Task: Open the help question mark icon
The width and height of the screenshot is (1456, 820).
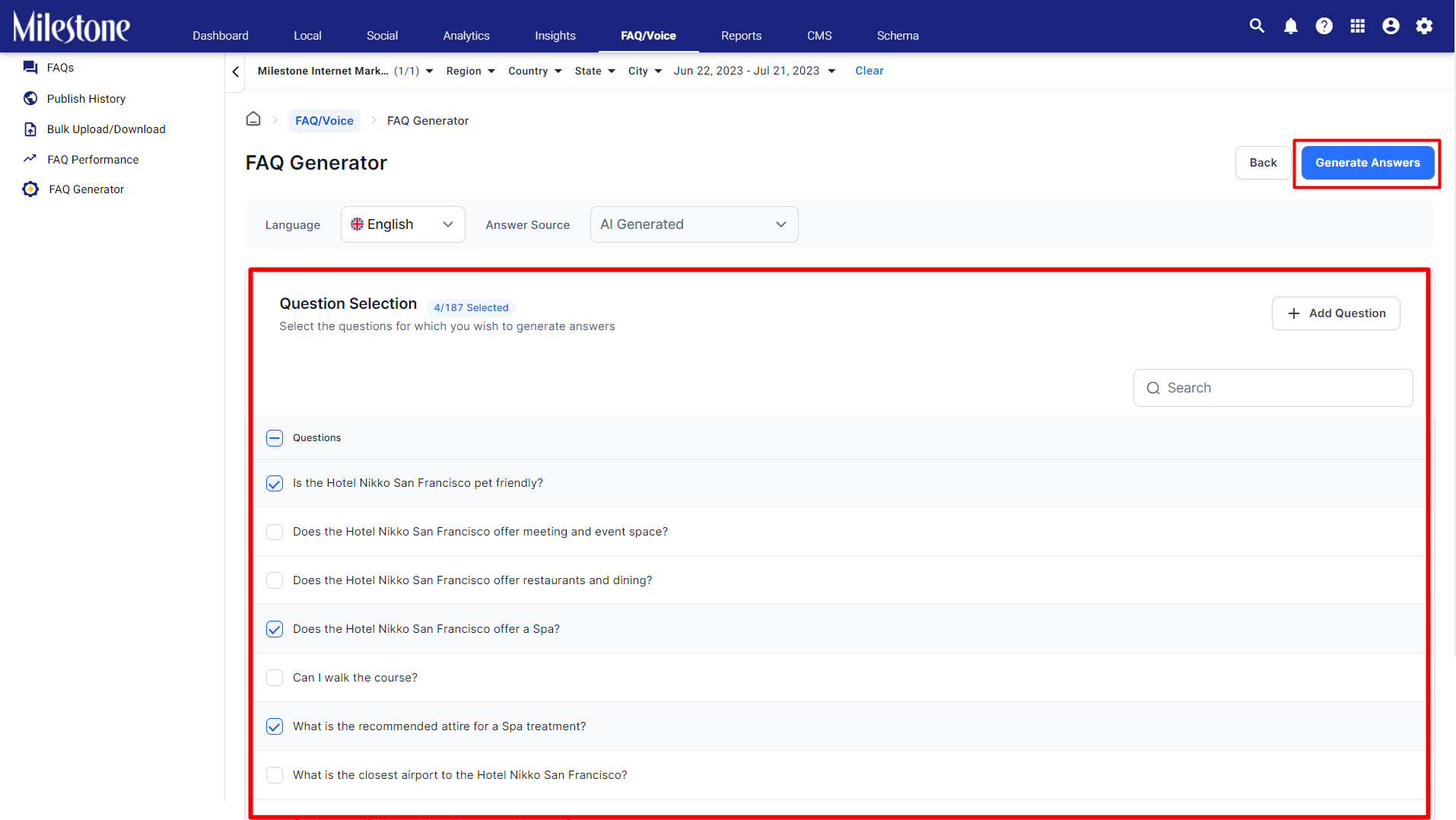Action: (x=1324, y=26)
